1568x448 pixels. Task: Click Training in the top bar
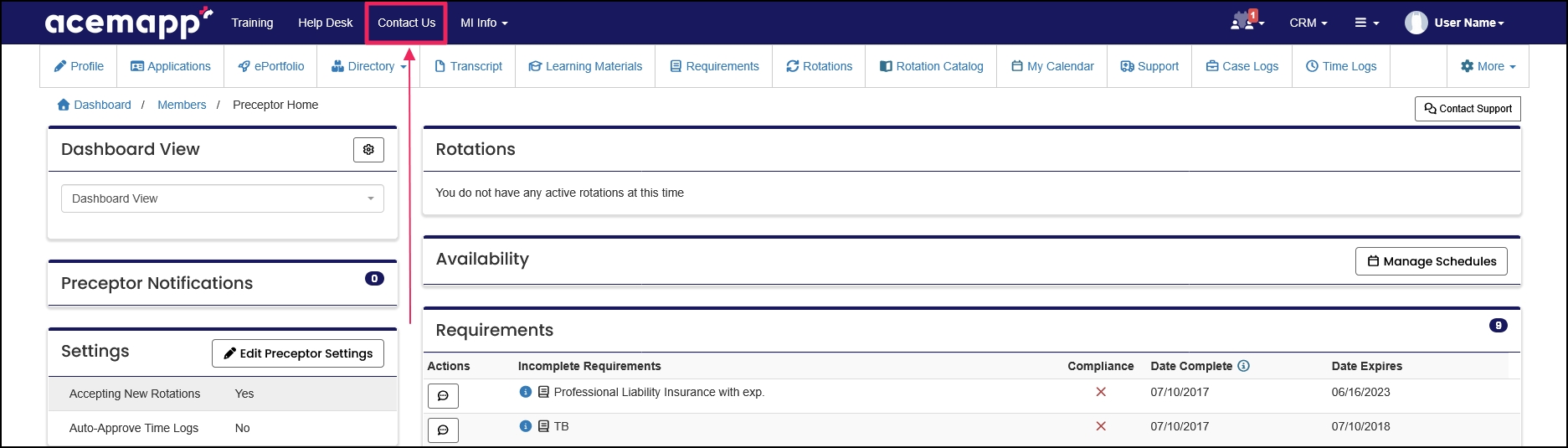pos(252,23)
